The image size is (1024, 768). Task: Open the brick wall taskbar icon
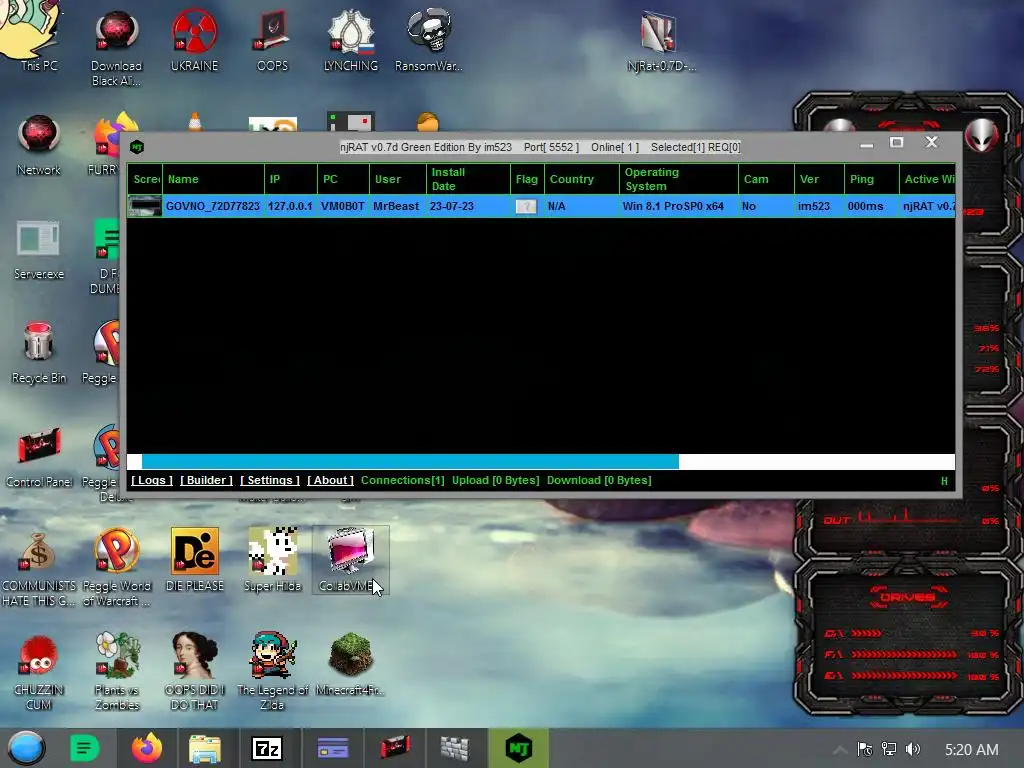click(455, 748)
